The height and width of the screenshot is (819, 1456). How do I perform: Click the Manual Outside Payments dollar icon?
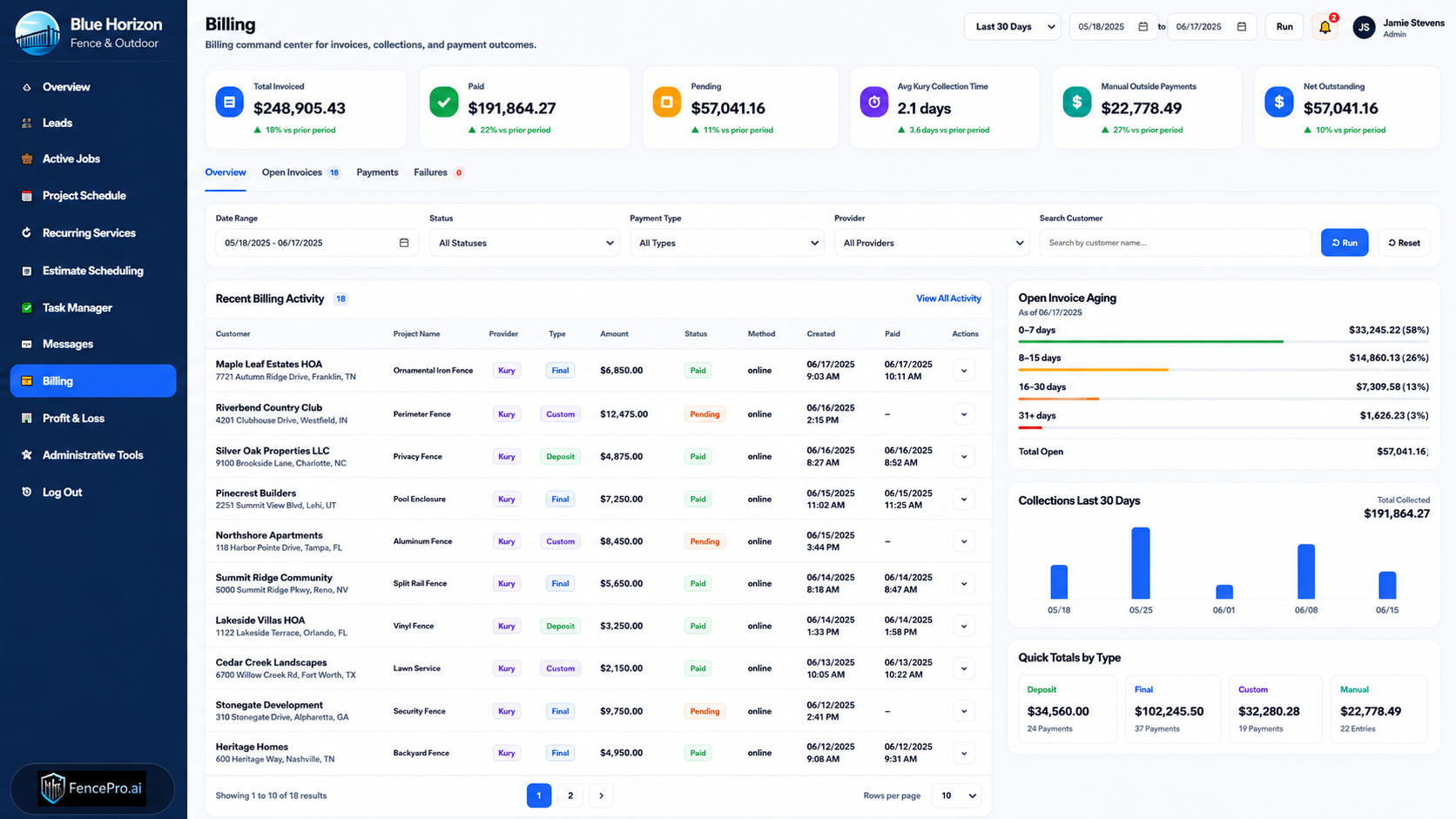(1077, 102)
